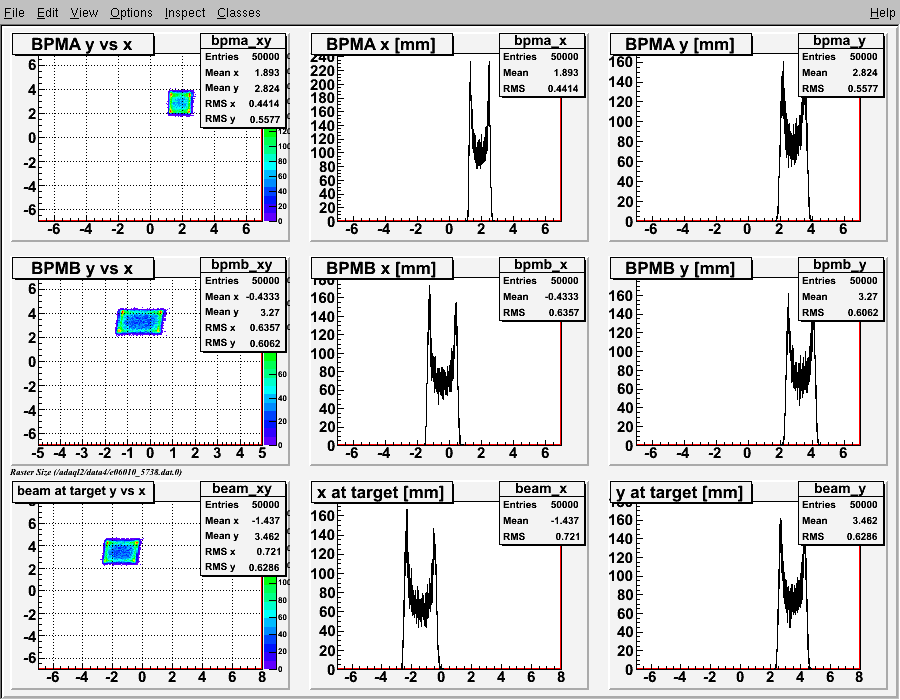
Task: Click the bpma_xy stats box header
Action: pyautogui.click(x=242, y=41)
